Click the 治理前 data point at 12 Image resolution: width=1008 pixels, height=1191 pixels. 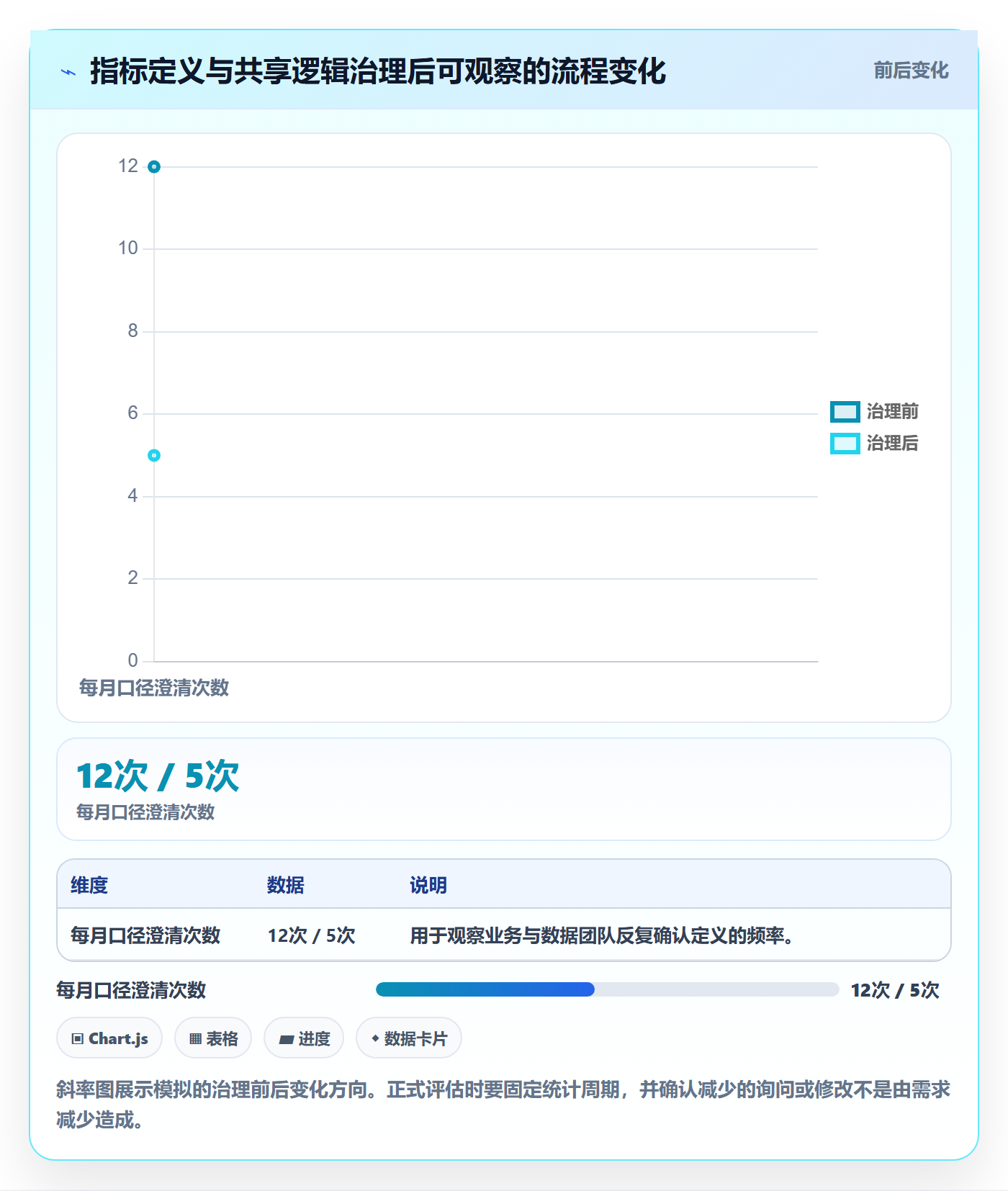pos(154,167)
